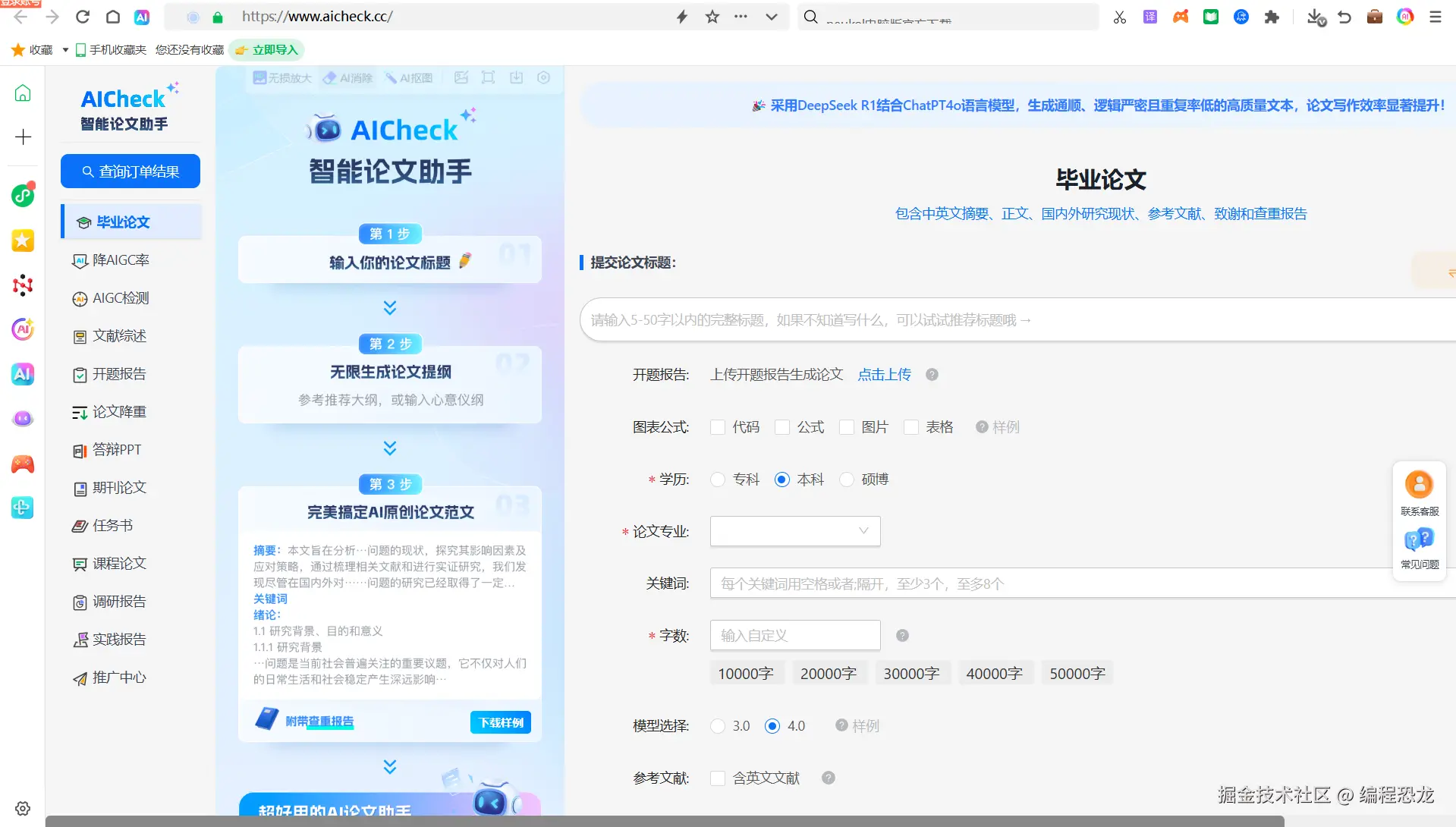
Task: Click the 样例 link beside 表格
Action: coord(998,427)
